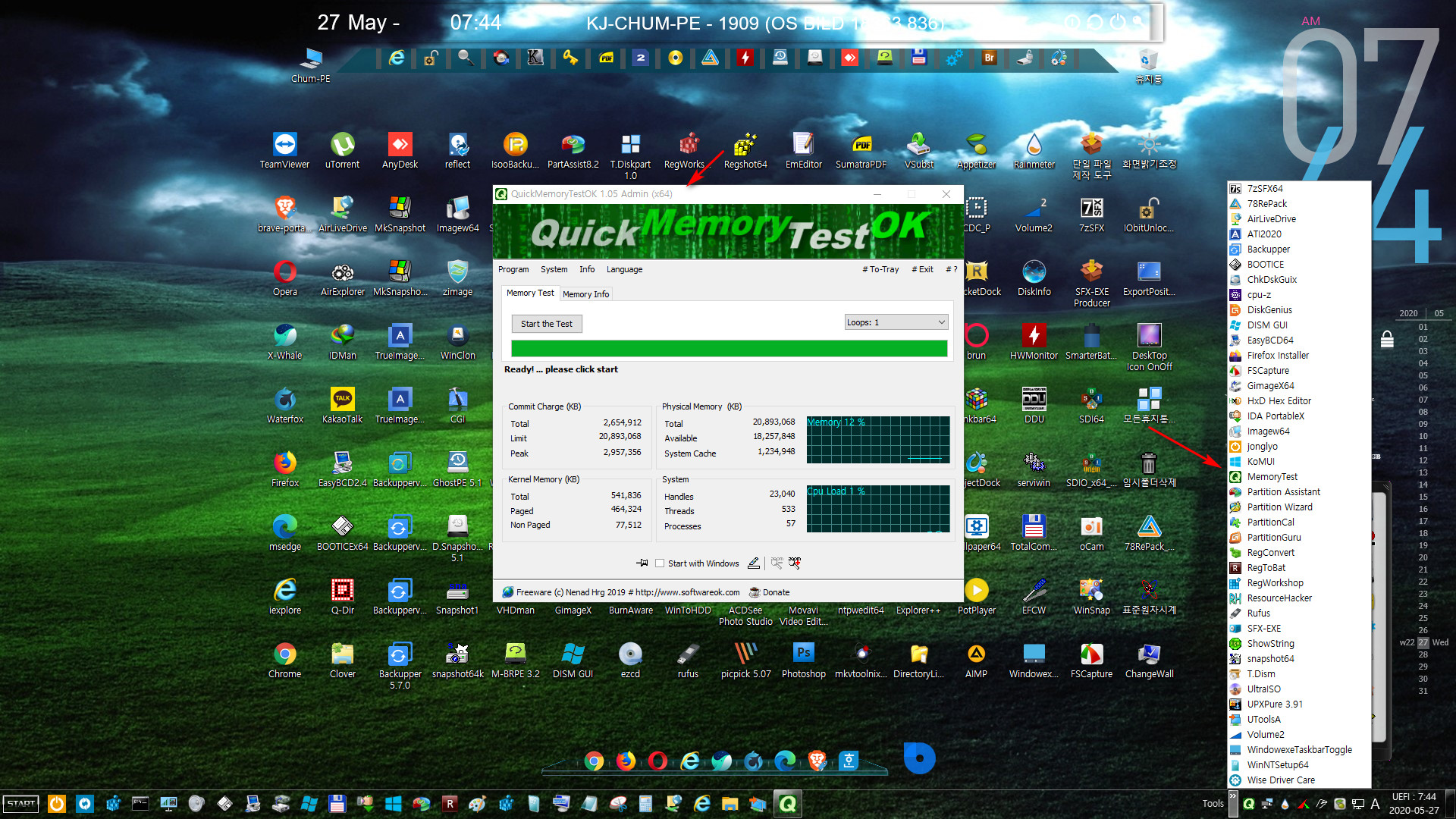
Task: Click the pencil edit icon in QuickMemoryTestOK
Action: click(753, 563)
